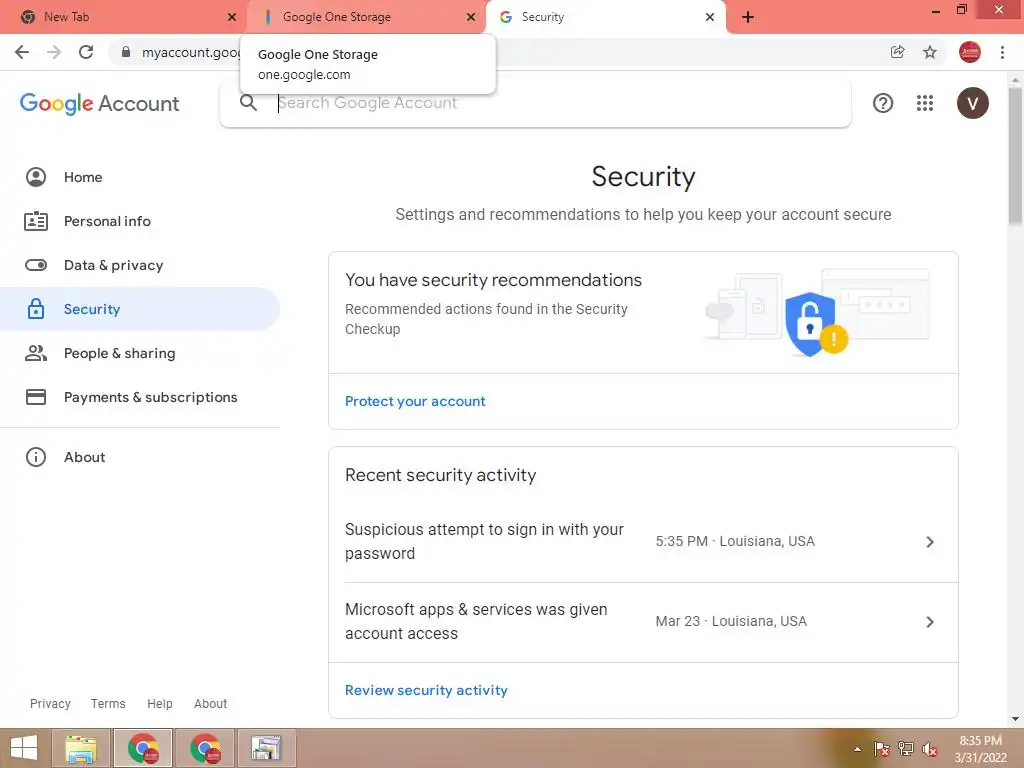Open the Suspicious attempt to sign in entry

[643, 541]
